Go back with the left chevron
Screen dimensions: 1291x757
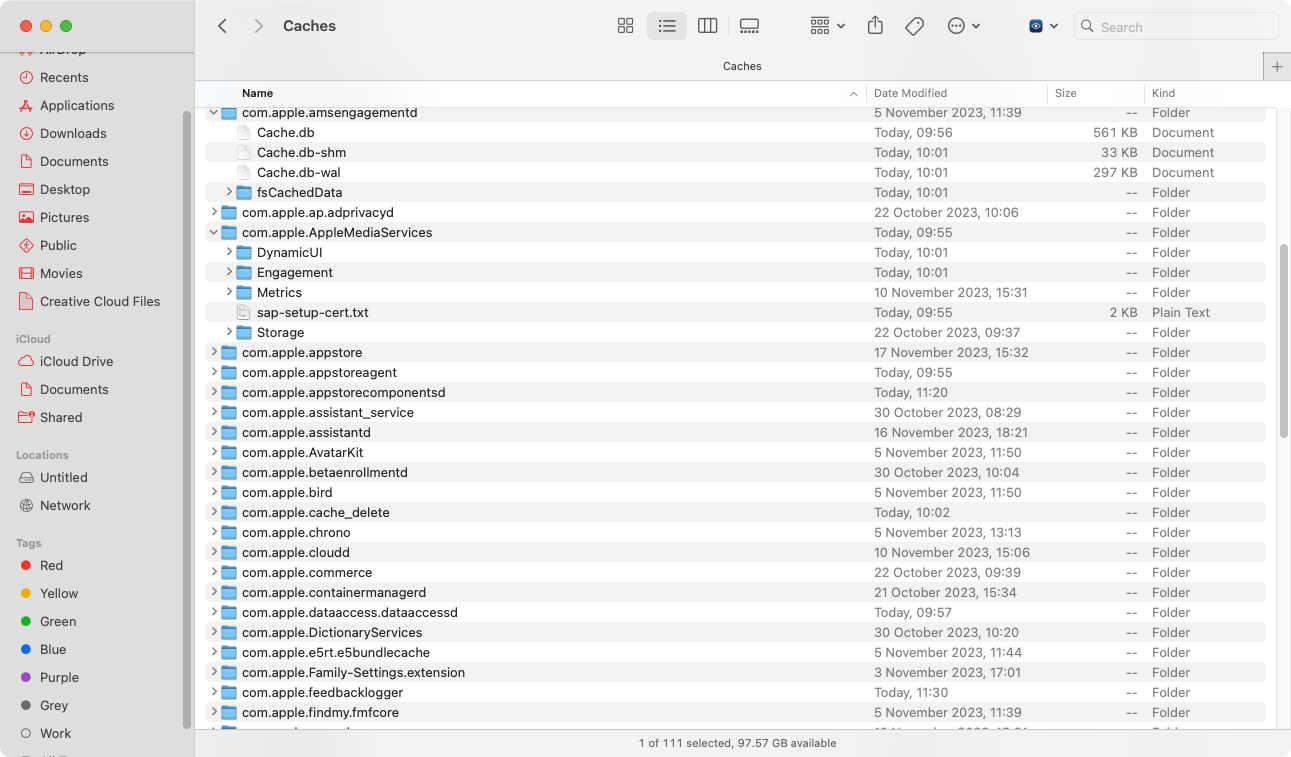pyautogui.click(x=222, y=26)
